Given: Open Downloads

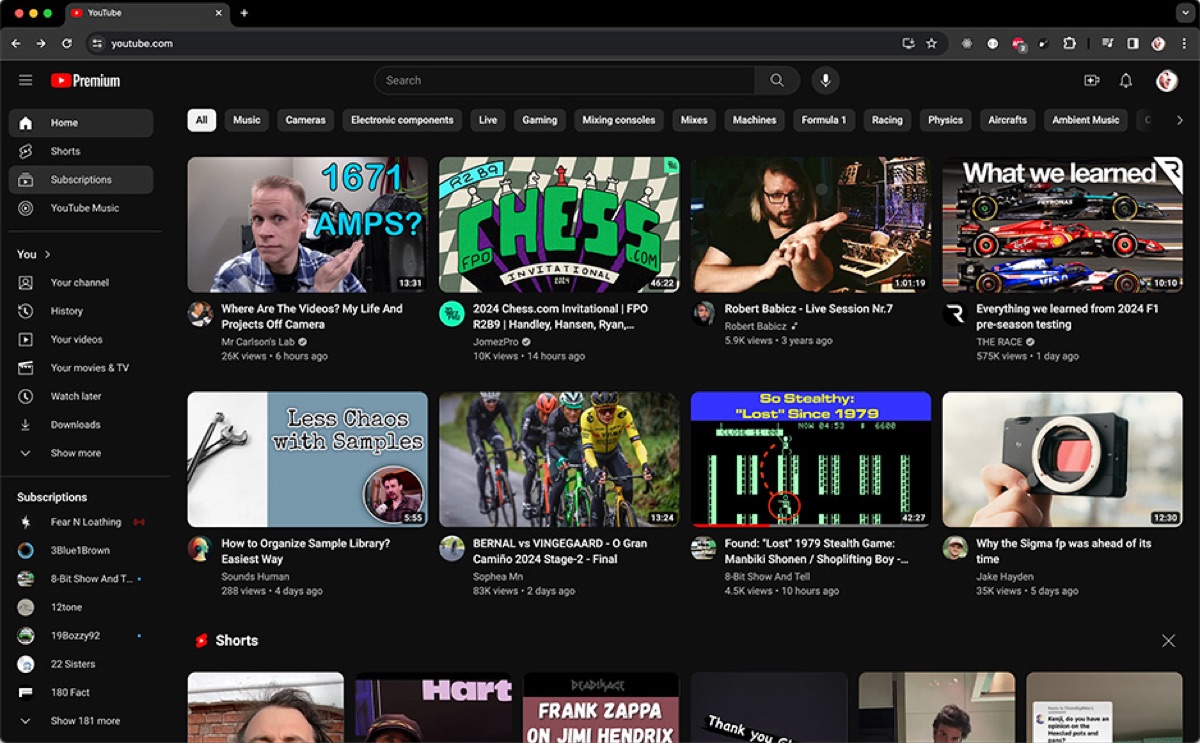Looking at the screenshot, I should [x=81, y=424].
